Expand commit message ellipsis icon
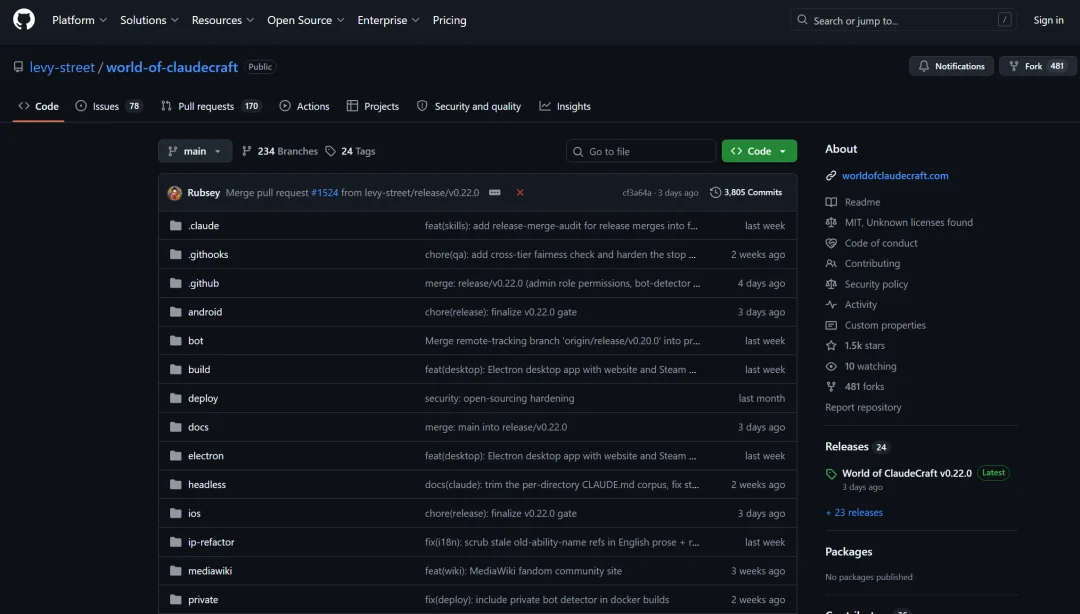1080x614 pixels. coord(495,192)
